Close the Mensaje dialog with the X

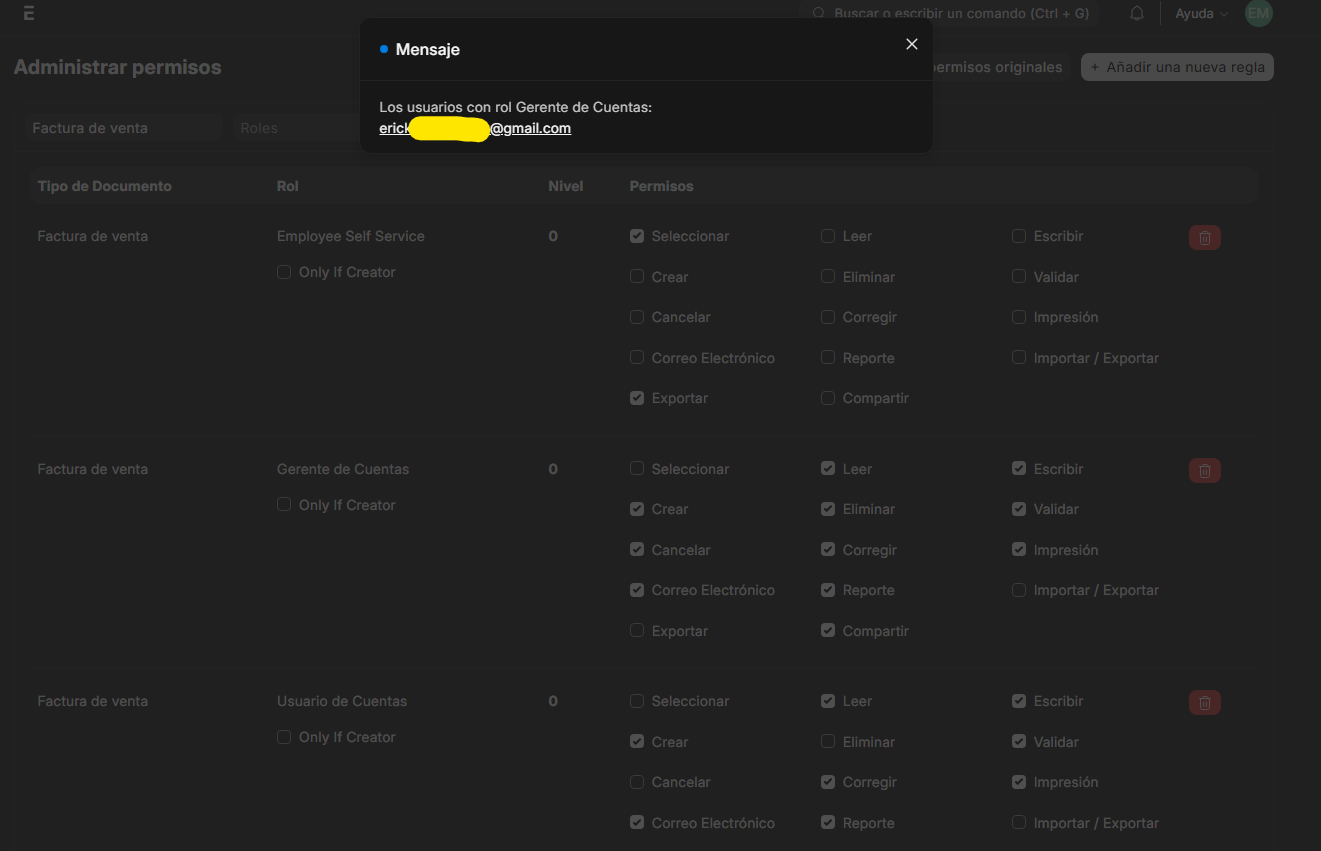pos(911,44)
